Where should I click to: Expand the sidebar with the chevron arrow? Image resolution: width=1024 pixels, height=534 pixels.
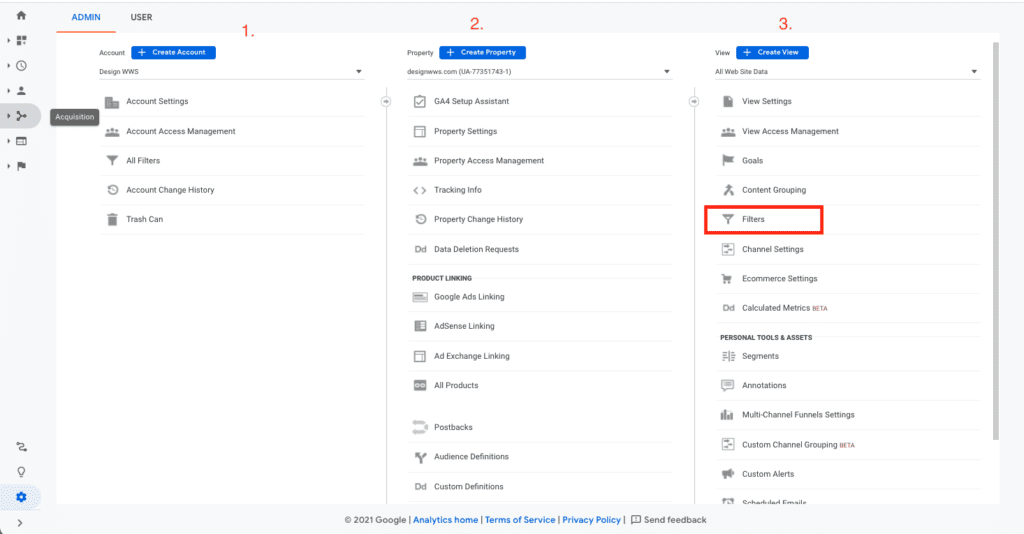coord(20,523)
